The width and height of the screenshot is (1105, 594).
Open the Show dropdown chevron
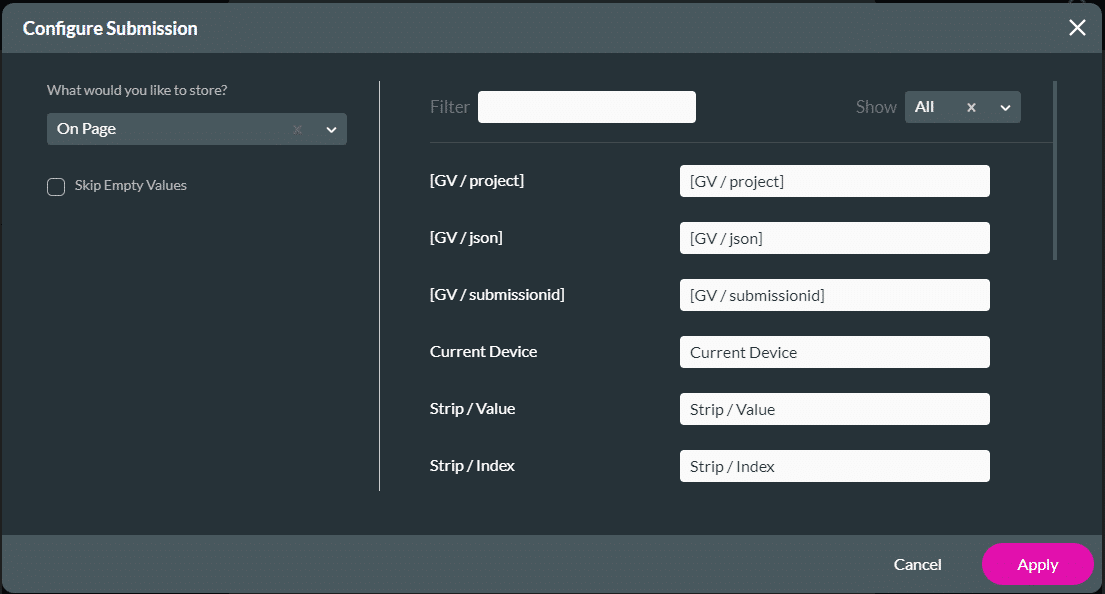[x=1005, y=108]
